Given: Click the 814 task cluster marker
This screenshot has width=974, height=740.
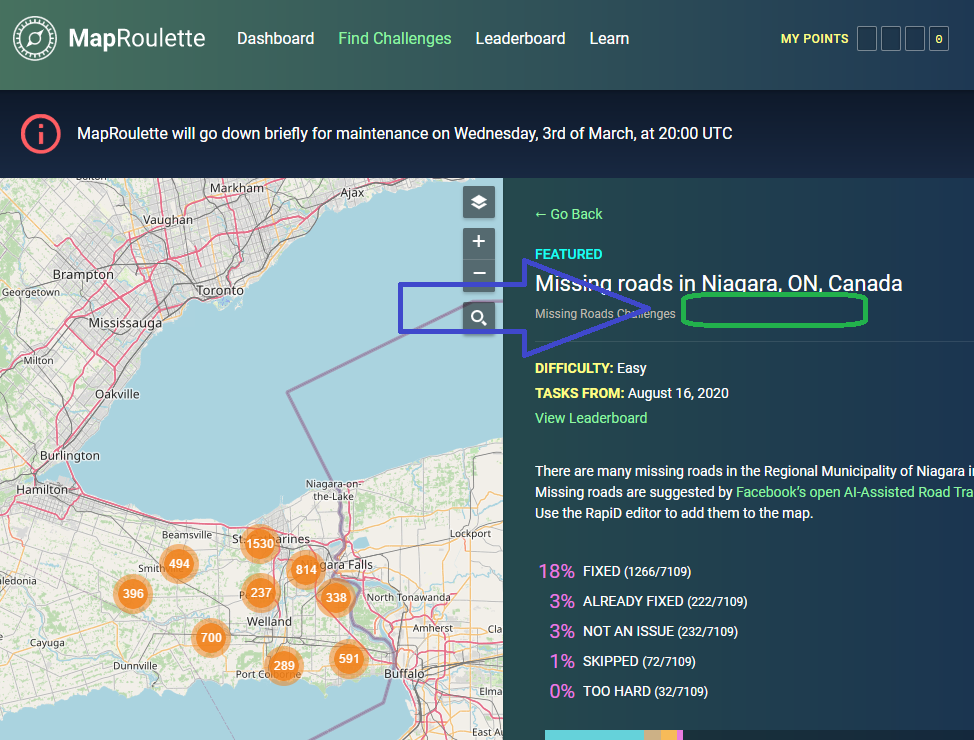Looking at the screenshot, I should pos(306,569).
